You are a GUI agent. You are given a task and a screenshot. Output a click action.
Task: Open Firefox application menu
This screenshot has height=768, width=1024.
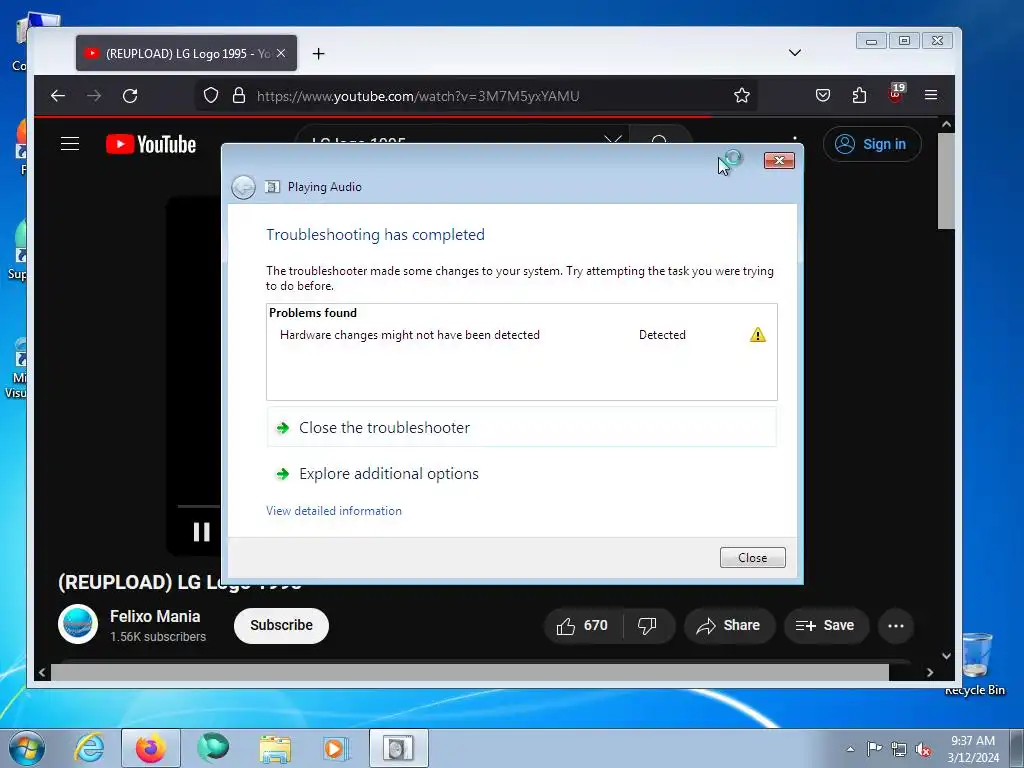931,95
